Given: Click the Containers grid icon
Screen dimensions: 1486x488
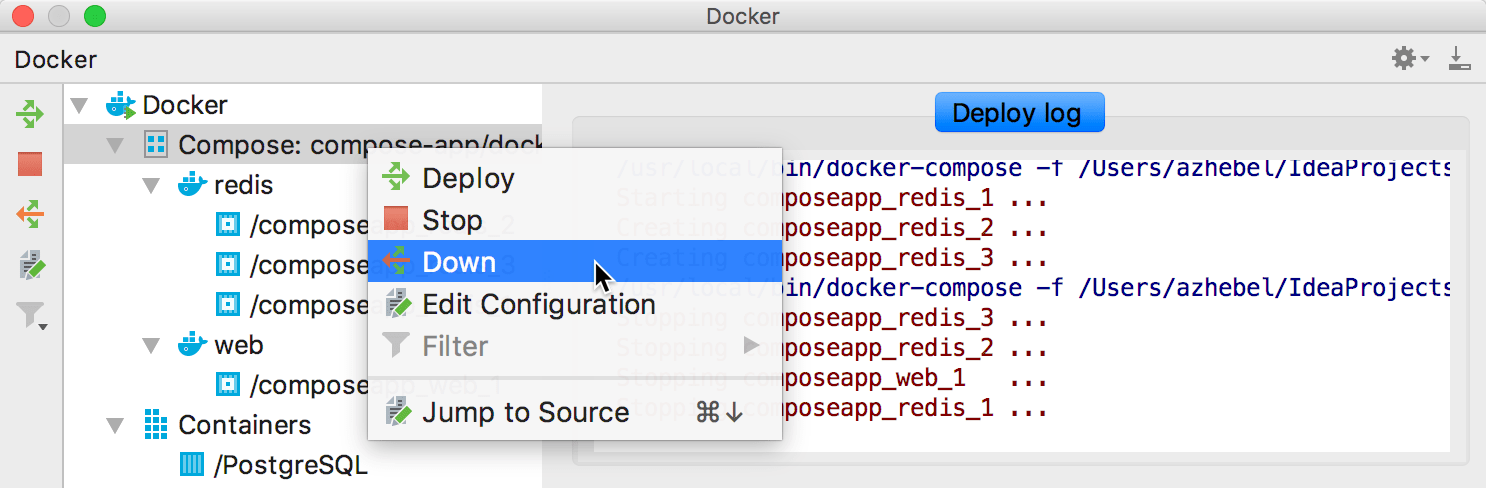Looking at the screenshot, I should tap(156, 425).
